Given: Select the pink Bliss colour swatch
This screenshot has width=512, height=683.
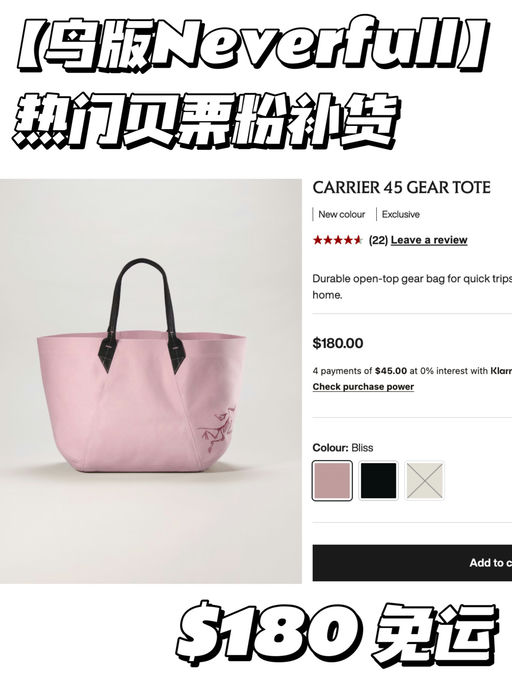Looking at the screenshot, I should 332,480.
